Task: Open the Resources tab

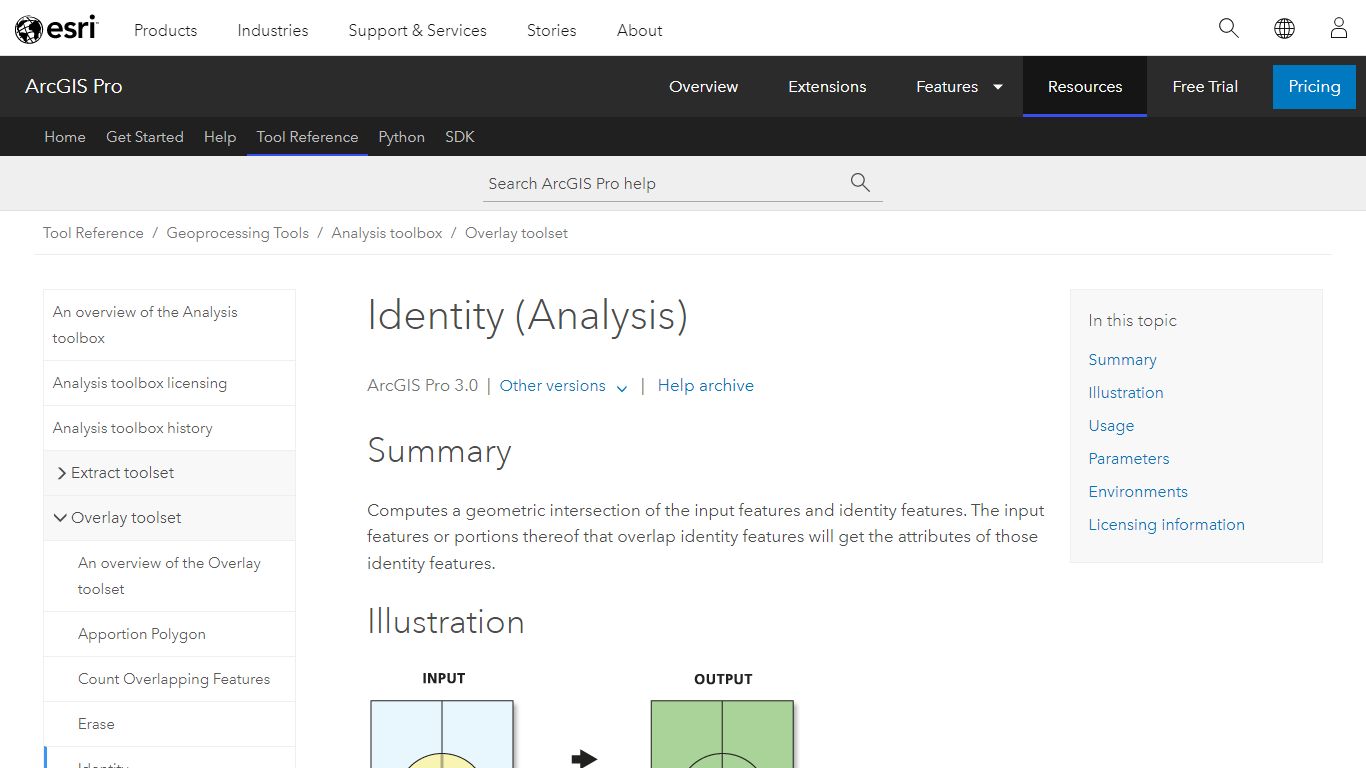Action: [1085, 86]
